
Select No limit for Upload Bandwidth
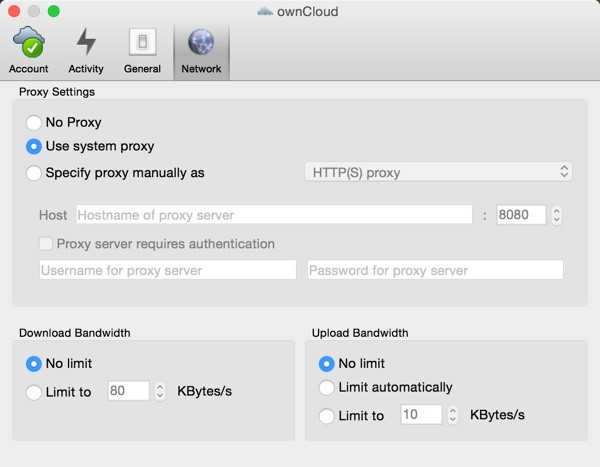pyautogui.click(x=326, y=364)
